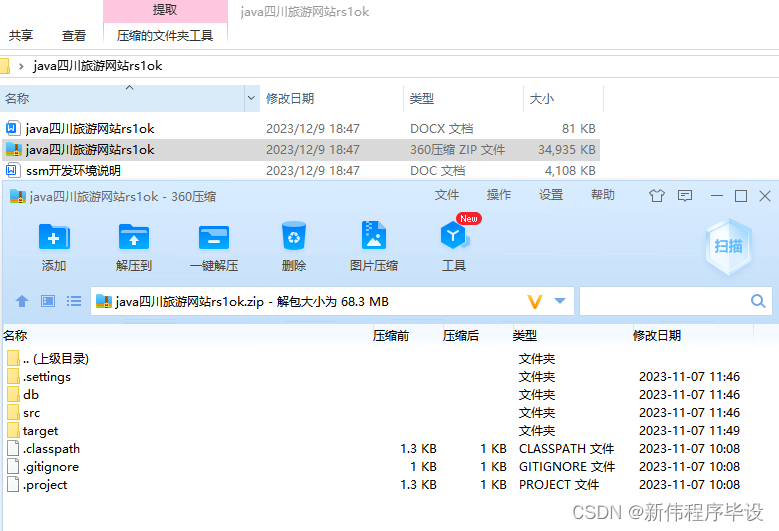This screenshot has height=531, width=779.
Task: Select the db folder icon
Action: pos(13,394)
